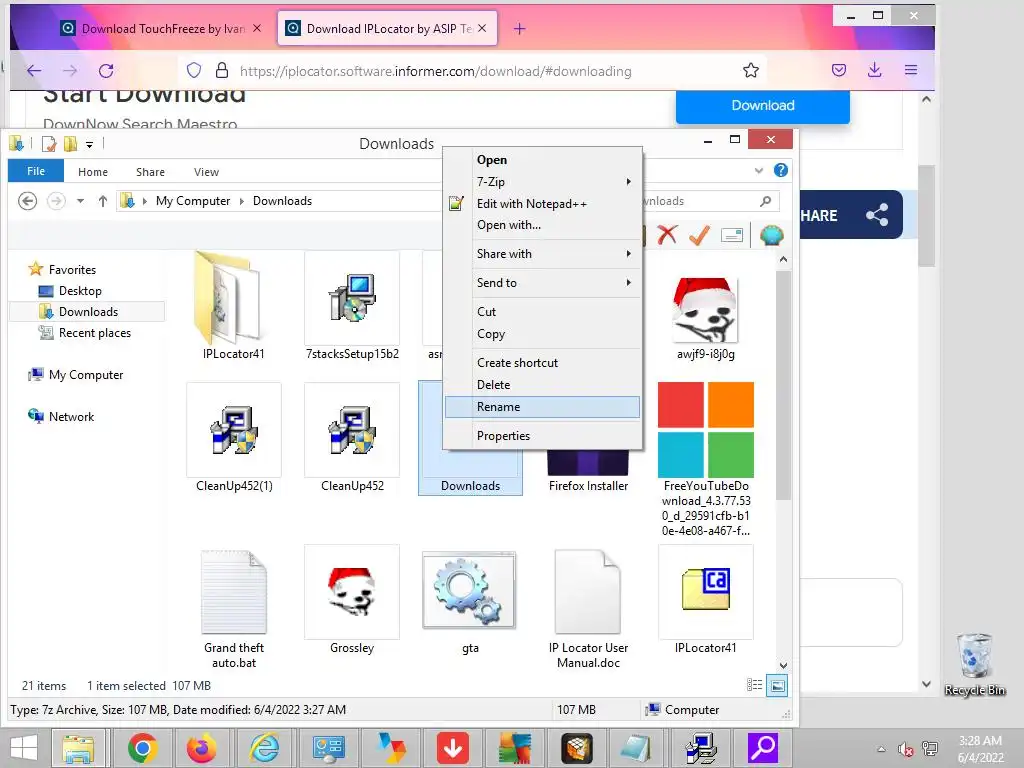1024x768 pixels.
Task: Click Open with... menu entry
Action: pyautogui.click(x=542, y=225)
